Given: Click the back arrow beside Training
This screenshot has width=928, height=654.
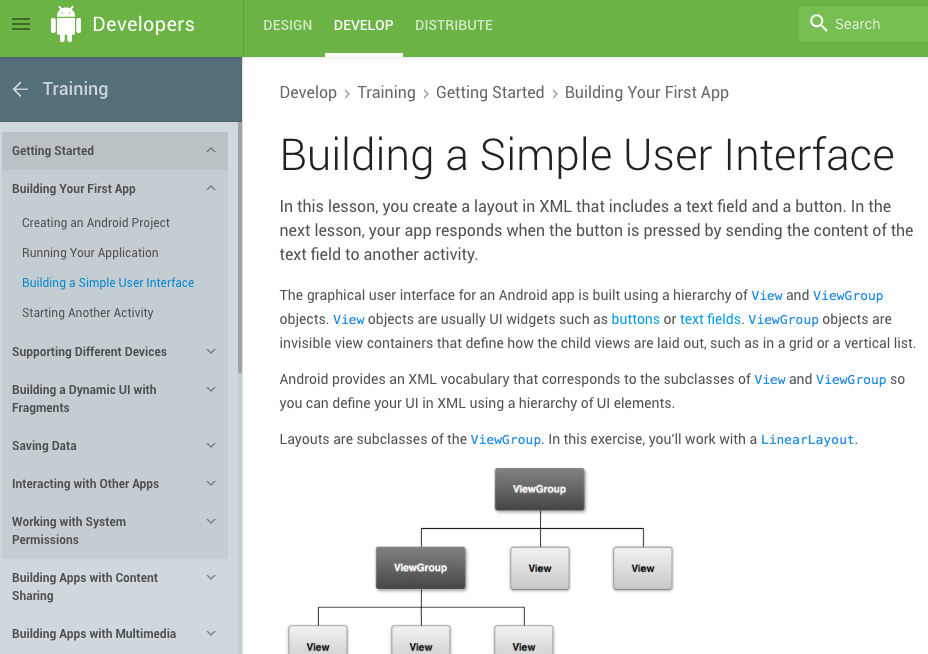Looking at the screenshot, I should tap(20, 89).
